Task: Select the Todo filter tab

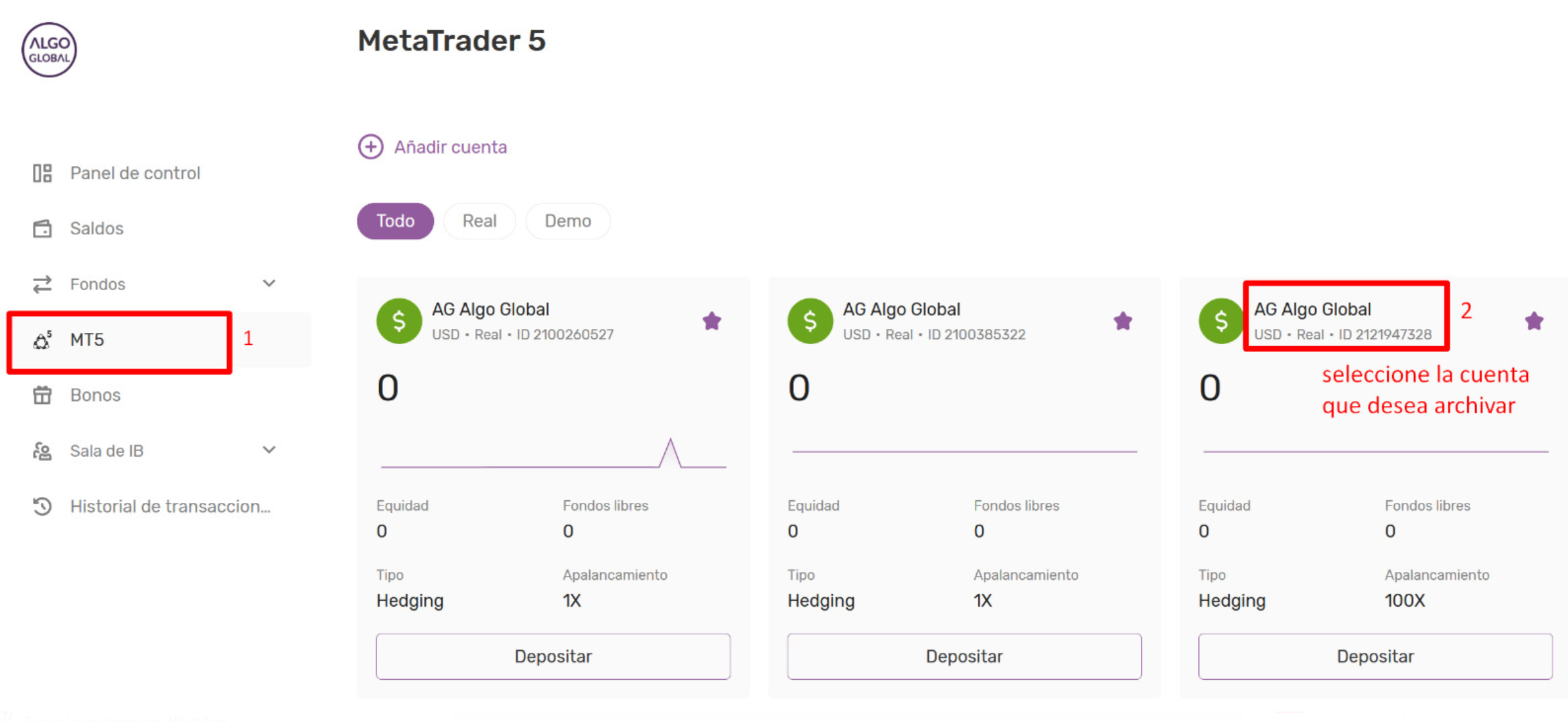Action: pos(396,221)
